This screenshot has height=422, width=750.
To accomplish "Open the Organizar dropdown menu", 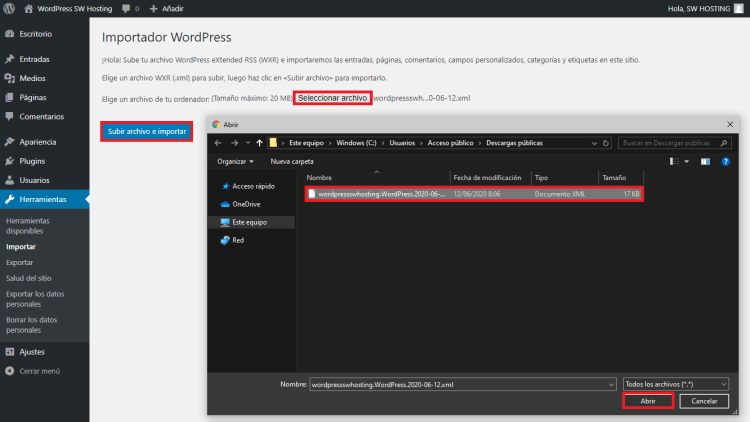I will [235, 162].
